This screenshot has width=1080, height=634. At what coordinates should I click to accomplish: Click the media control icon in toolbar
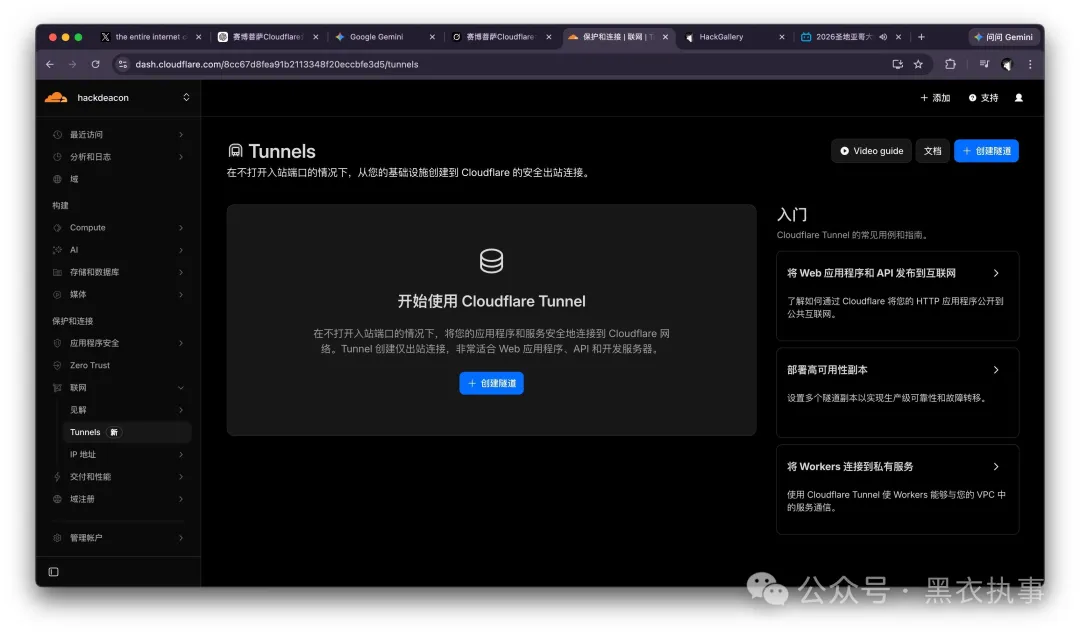click(x=984, y=64)
